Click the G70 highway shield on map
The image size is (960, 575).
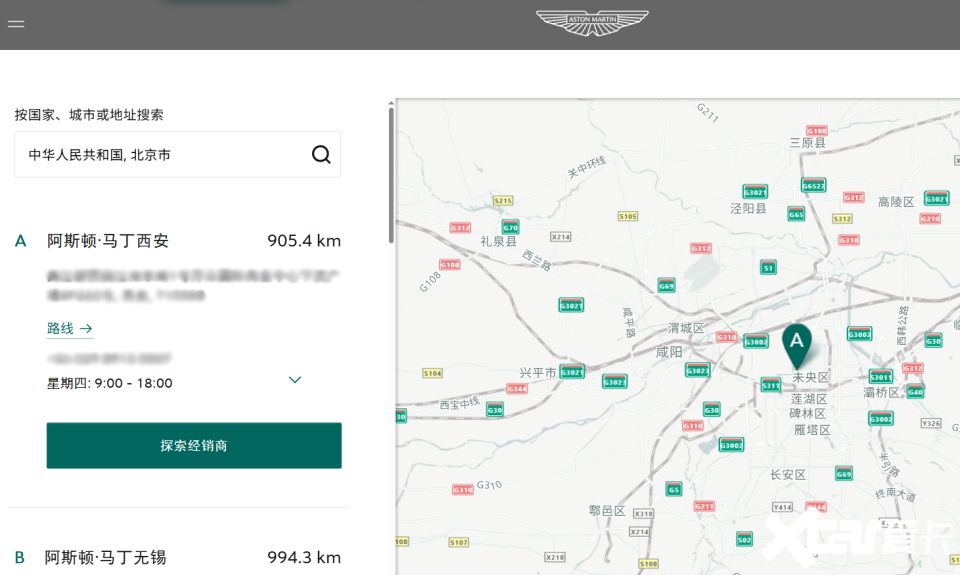pos(511,227)
